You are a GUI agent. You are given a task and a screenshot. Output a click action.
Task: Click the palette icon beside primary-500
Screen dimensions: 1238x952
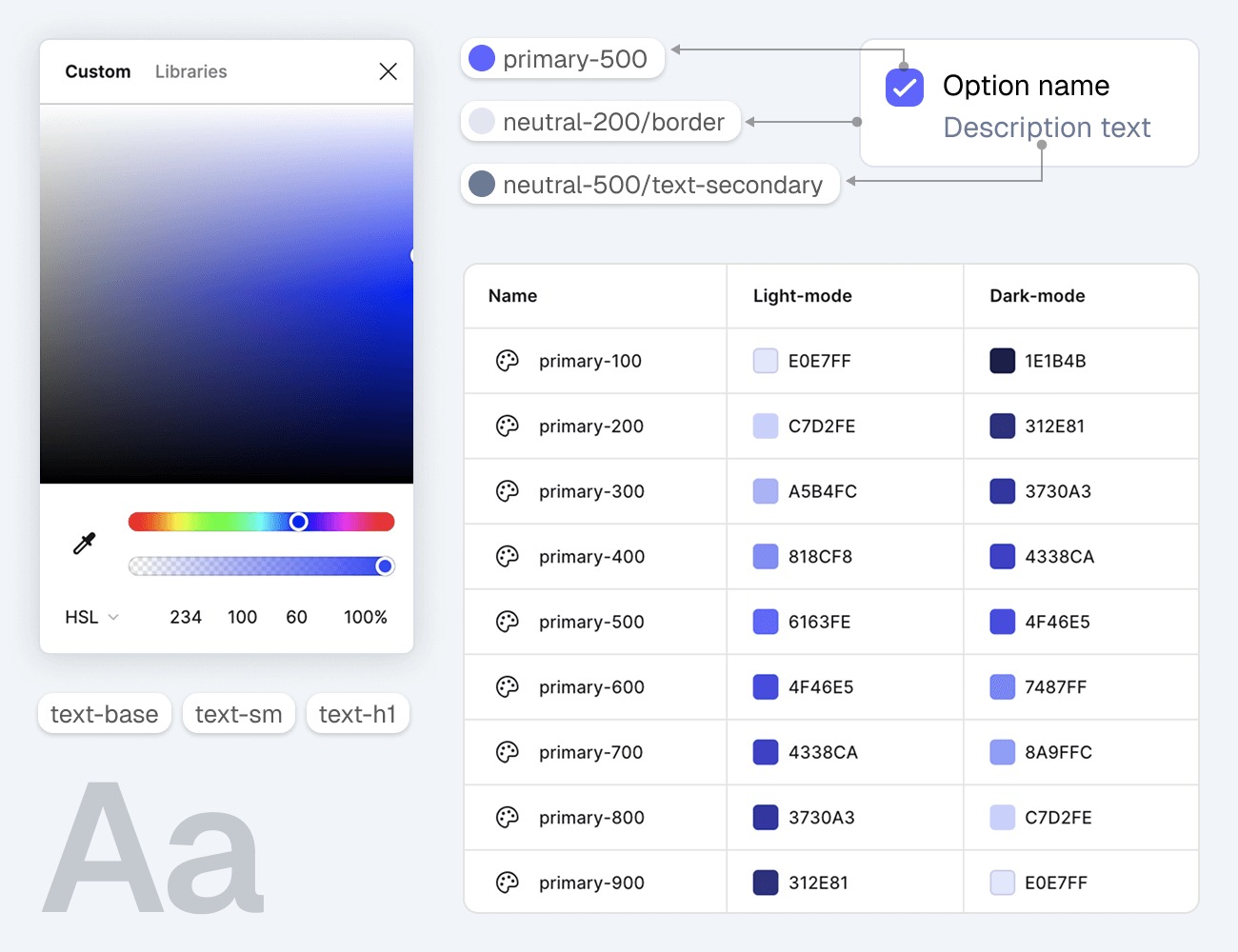(x=507, y=622)
